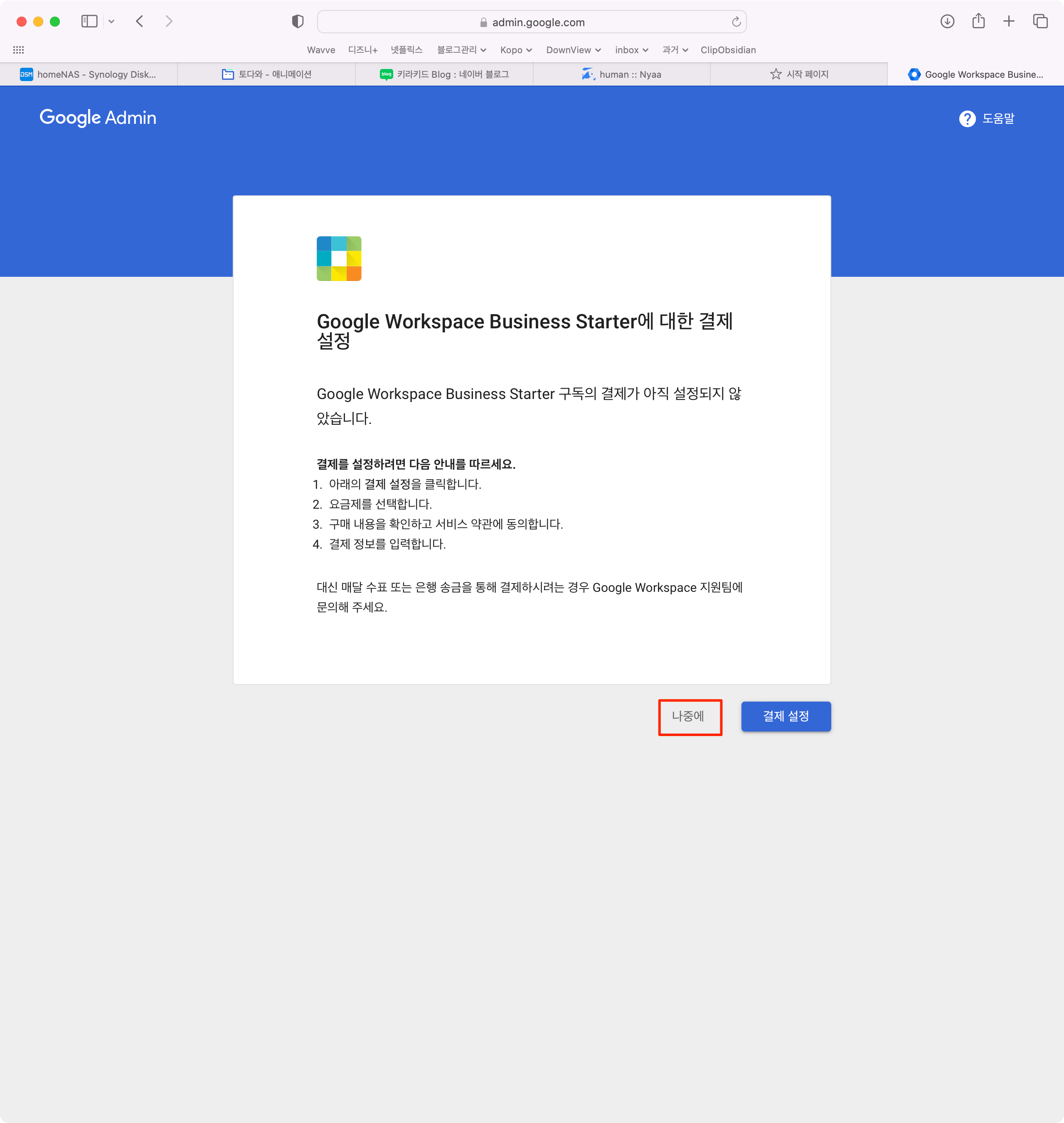Click the Share icon in Safari

click(978, 22)
